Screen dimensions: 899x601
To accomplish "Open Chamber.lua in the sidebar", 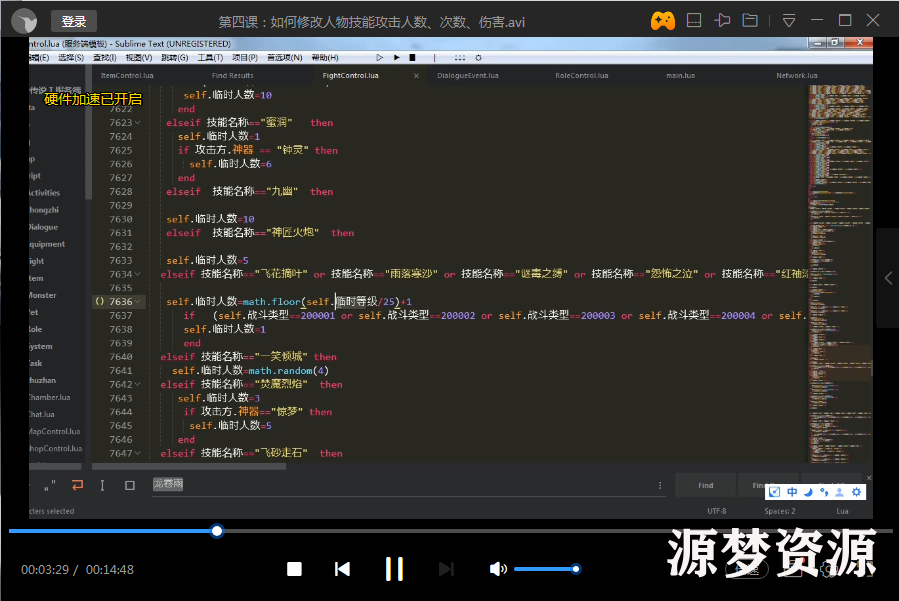I will pyautogui.click(x=50, y=397).
